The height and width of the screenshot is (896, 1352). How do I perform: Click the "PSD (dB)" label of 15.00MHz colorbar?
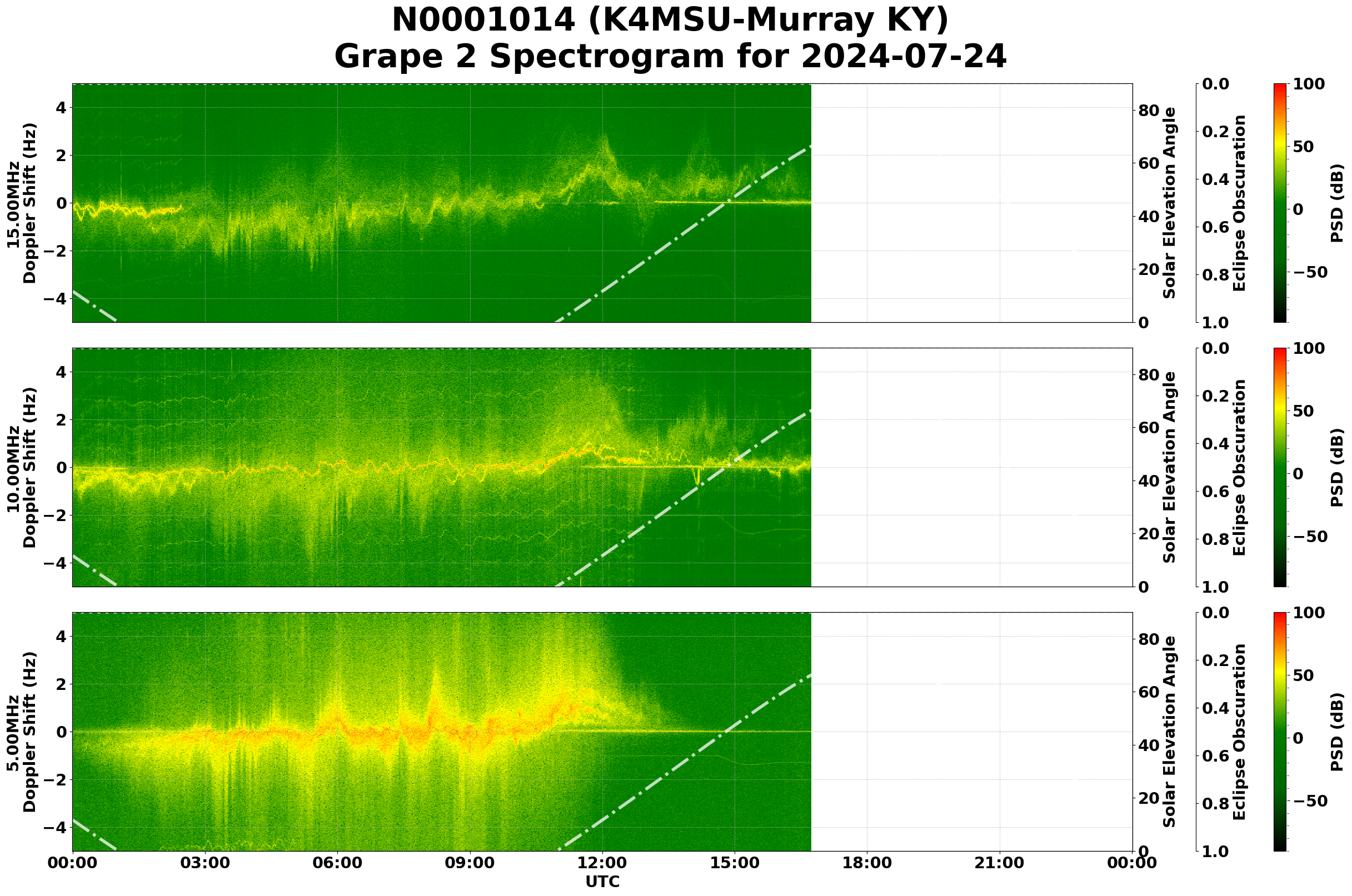pyautogui.click(x=1336, y=203)
